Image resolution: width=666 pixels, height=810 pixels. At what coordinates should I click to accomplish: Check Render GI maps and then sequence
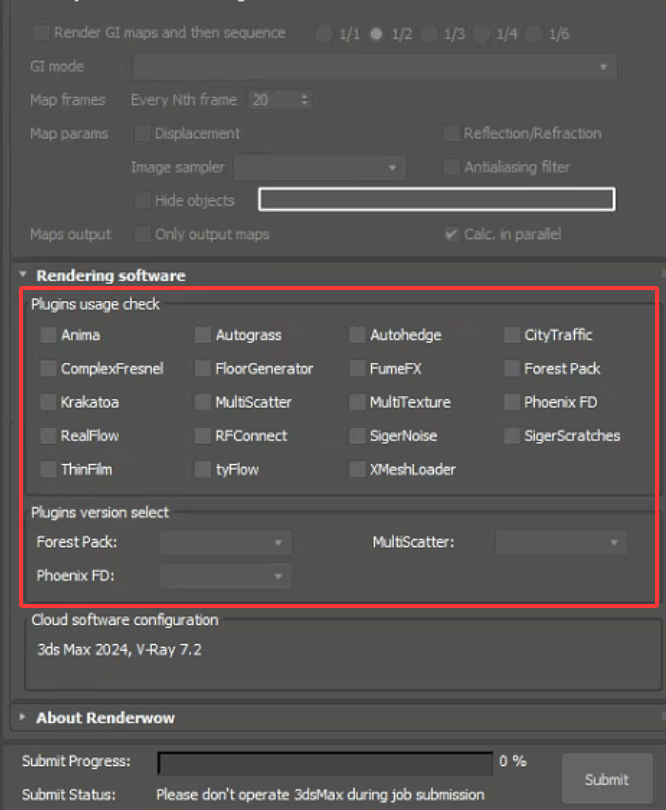(40, 33)
